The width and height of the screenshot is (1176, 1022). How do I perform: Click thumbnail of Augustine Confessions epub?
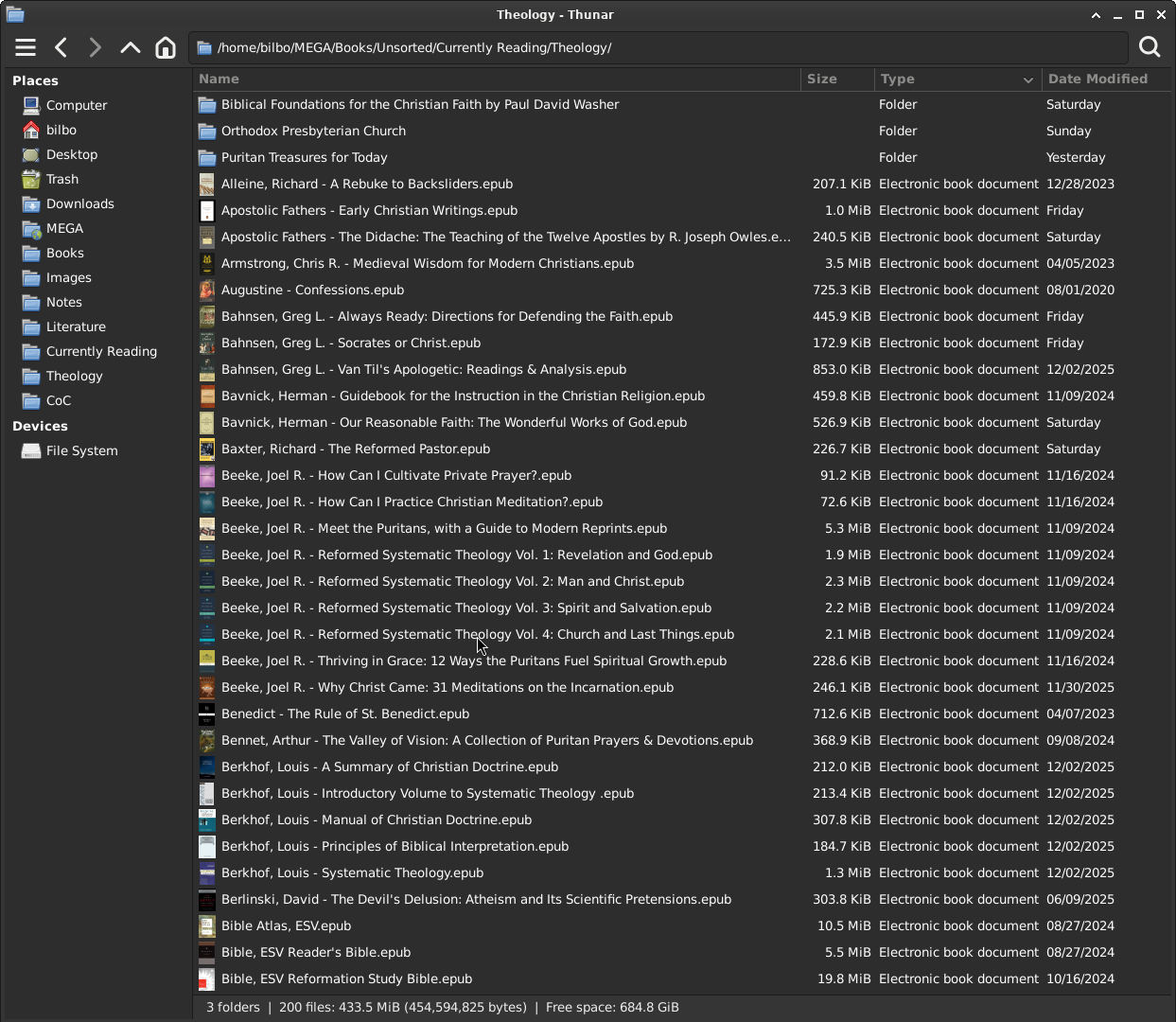tap(206, 290)
